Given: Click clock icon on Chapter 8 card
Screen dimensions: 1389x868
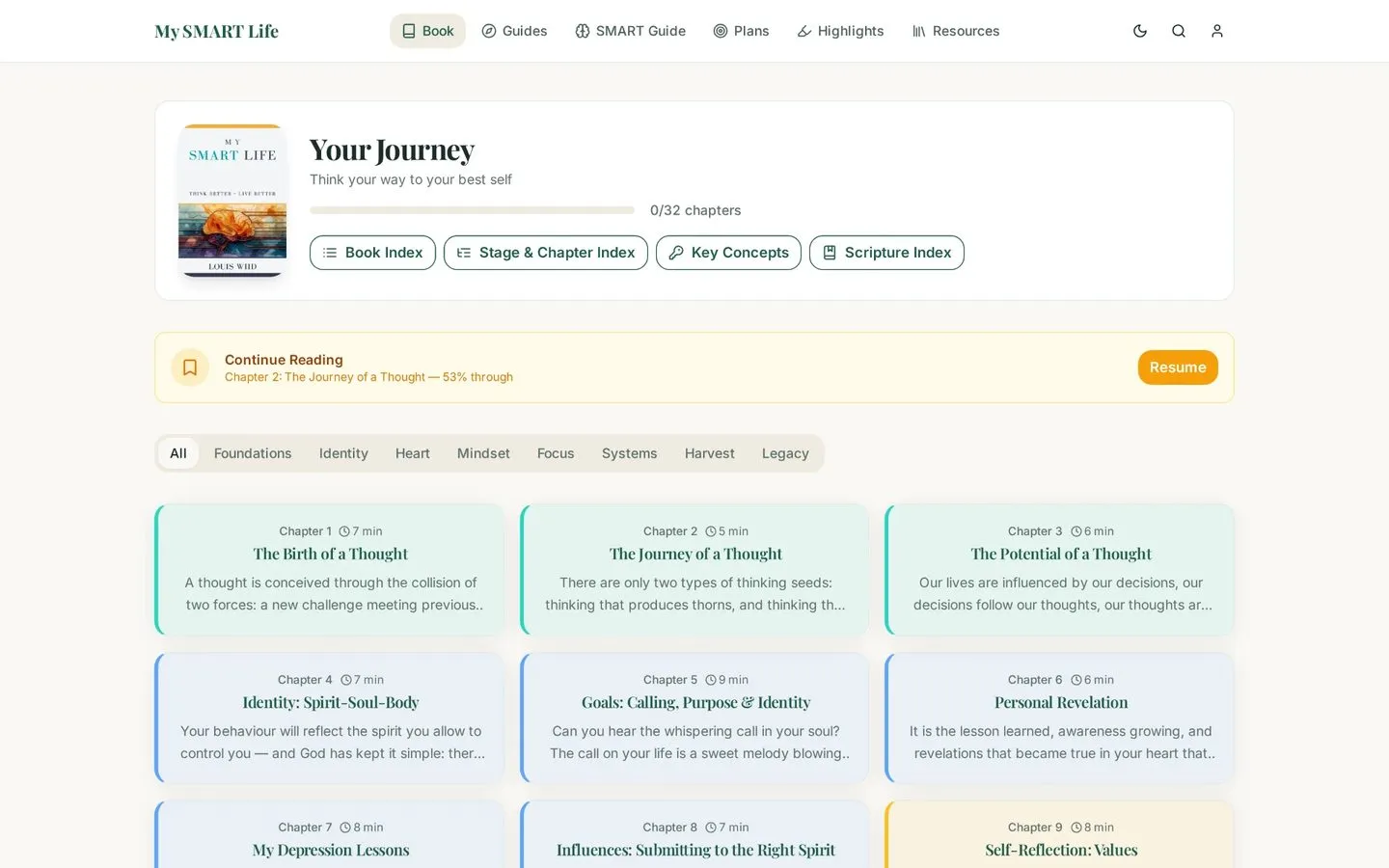Looking at the screenshot, I should (711, 827).
